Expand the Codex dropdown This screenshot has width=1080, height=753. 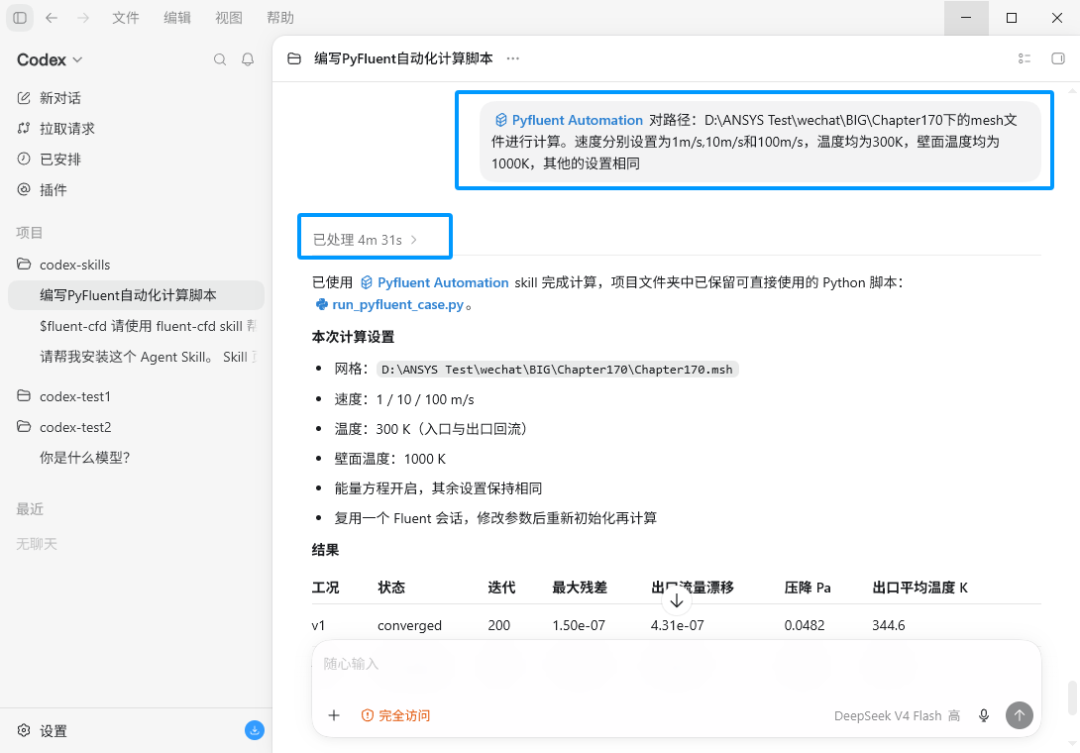[x=50, y=60]
